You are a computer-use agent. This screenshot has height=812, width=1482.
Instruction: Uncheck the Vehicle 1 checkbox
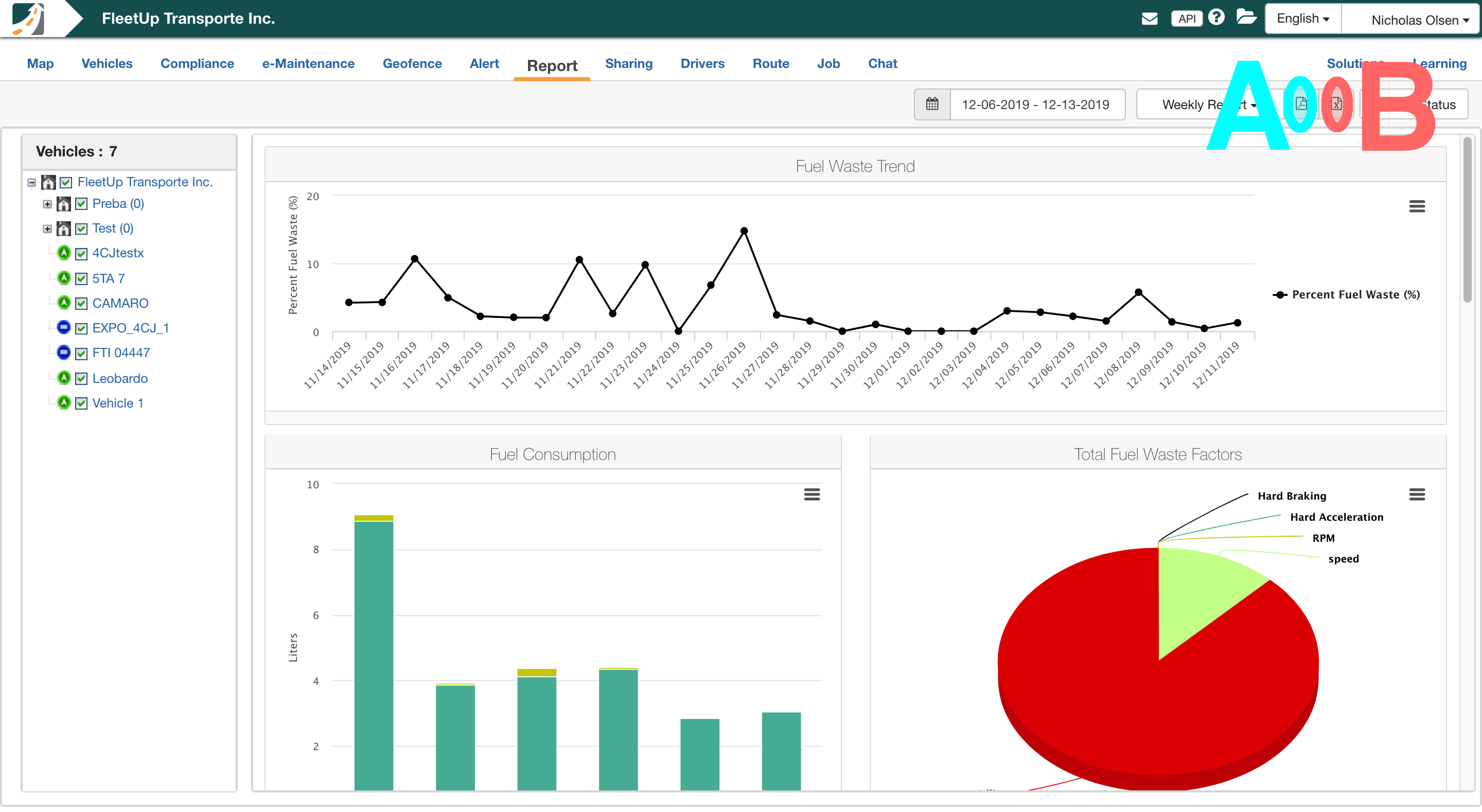click(81, 403)
